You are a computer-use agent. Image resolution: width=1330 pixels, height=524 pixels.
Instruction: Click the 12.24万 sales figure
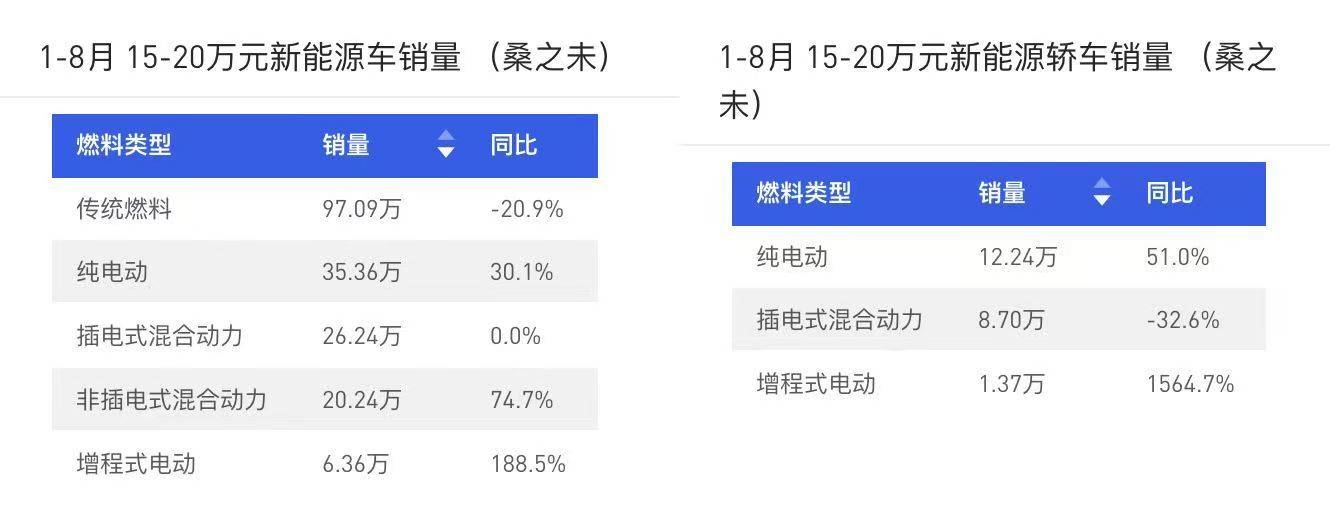click(1018, 257)
